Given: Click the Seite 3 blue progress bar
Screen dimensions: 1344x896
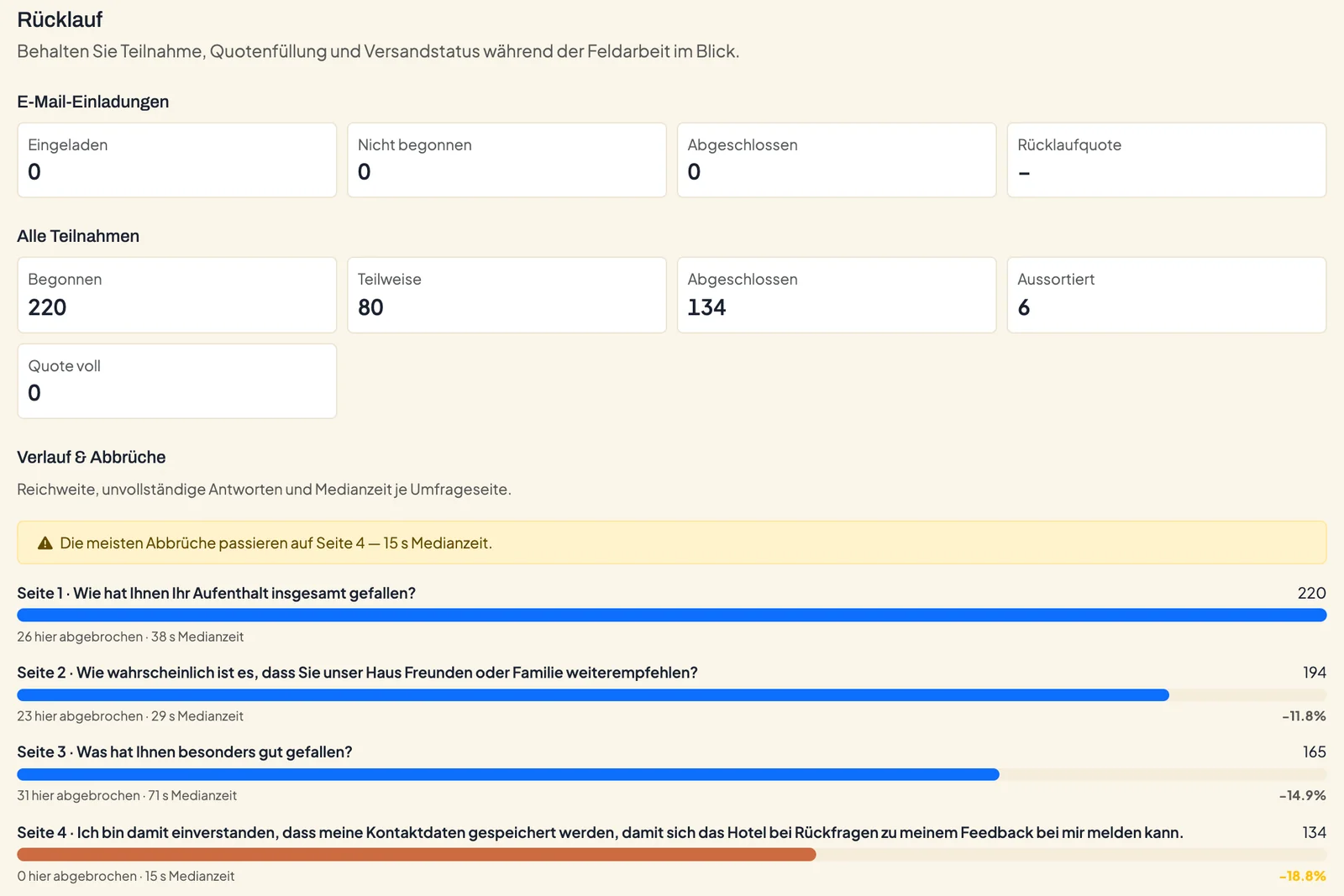Looking at the screenshot, I should (x=508, y=774).
